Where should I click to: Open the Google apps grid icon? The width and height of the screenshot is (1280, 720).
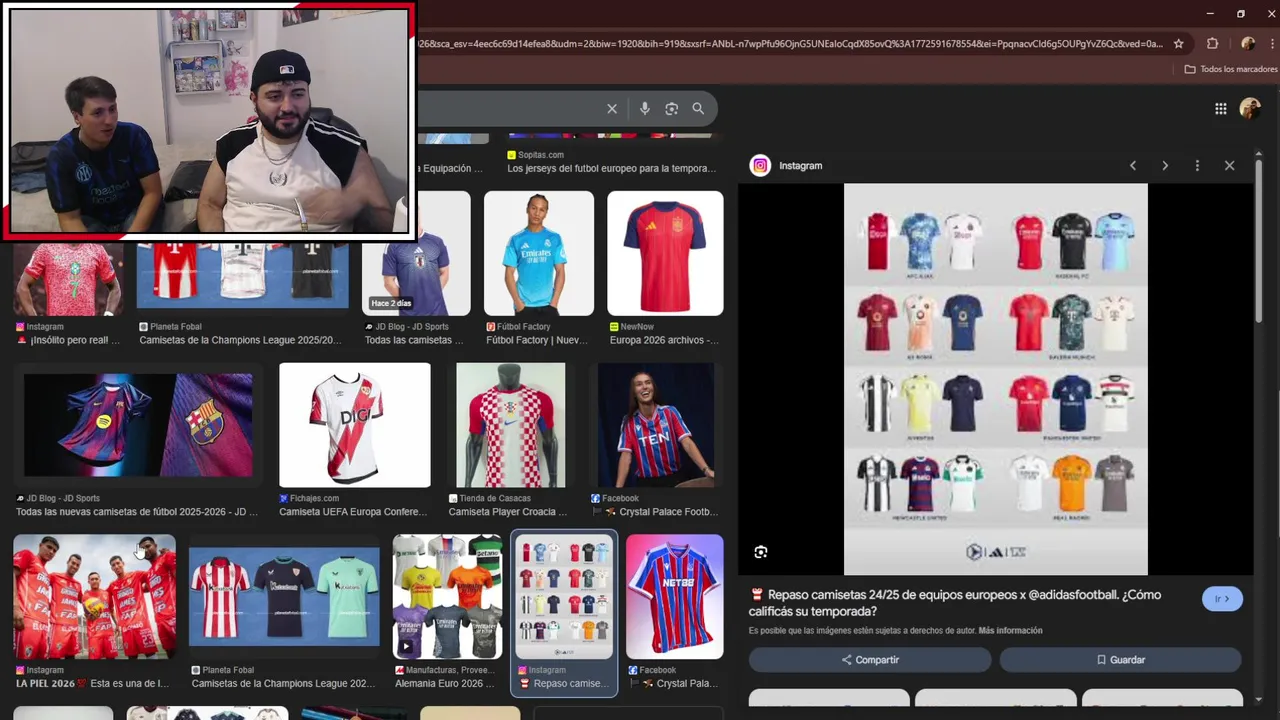pos(1221,109)
